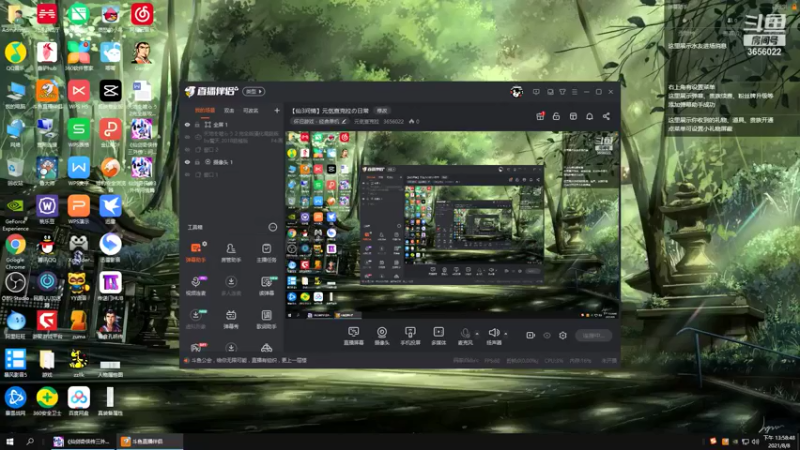Click the box icon left of the bell
The height and width of the screenshot is (450, 800).
pos(573,116)
